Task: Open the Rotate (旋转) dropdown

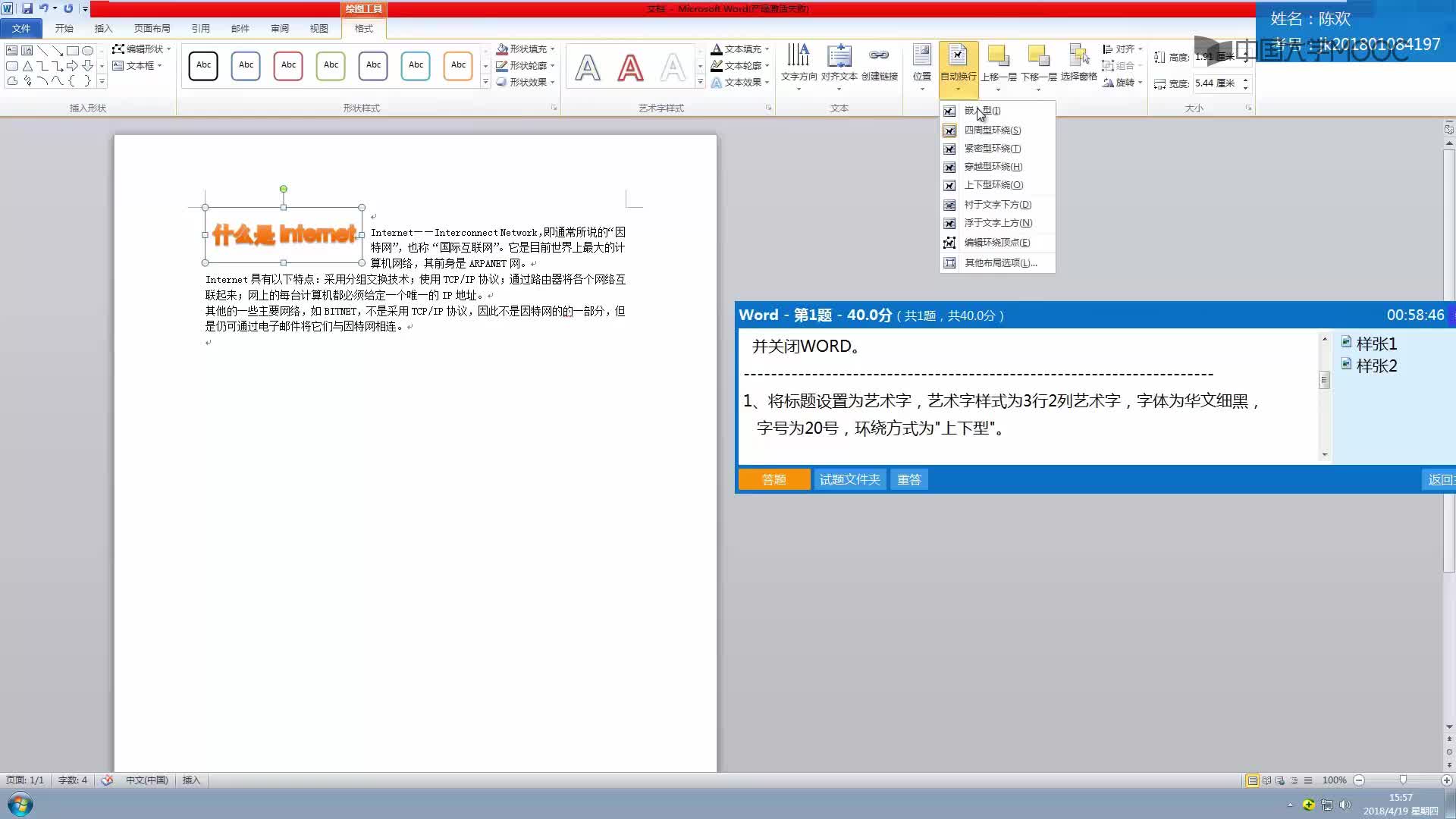Action: (x=1122, y=82)
